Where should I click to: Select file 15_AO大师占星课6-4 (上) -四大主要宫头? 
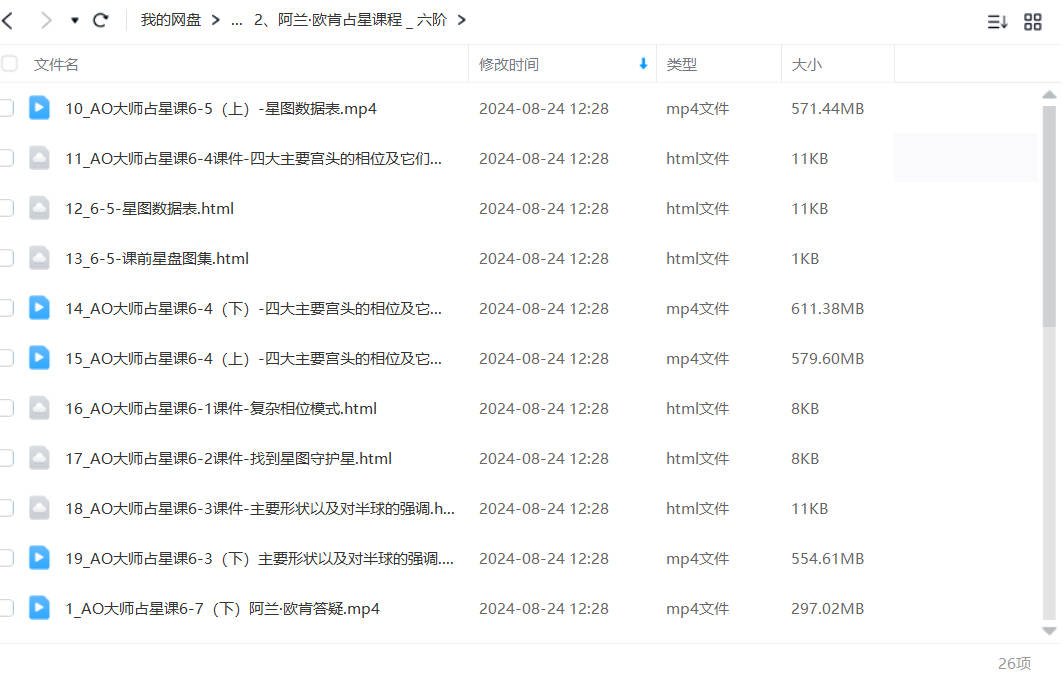254,358
